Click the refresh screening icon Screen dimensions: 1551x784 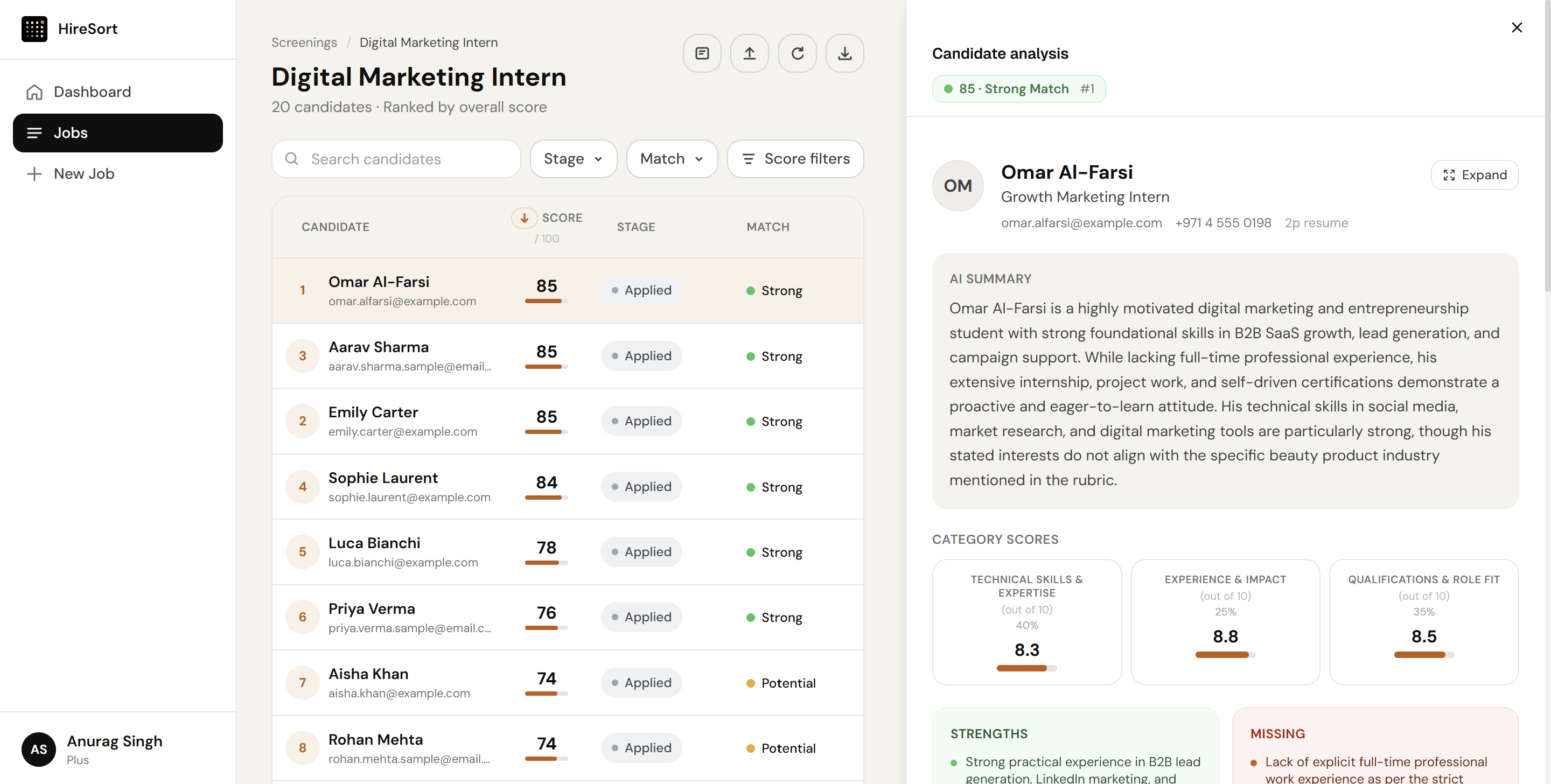pyautogui.click(x=797, y=54)
